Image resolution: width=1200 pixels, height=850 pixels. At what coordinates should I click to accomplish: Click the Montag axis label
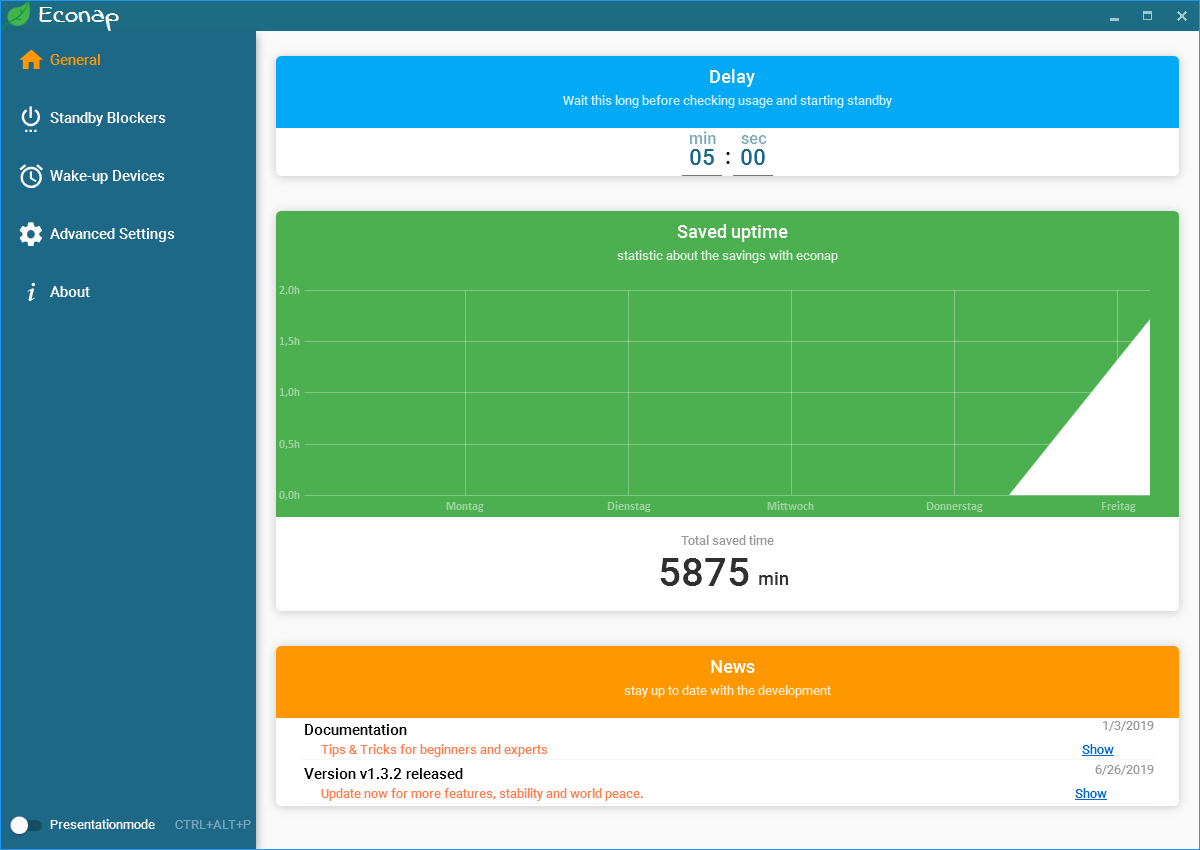[x=465, y=506]
